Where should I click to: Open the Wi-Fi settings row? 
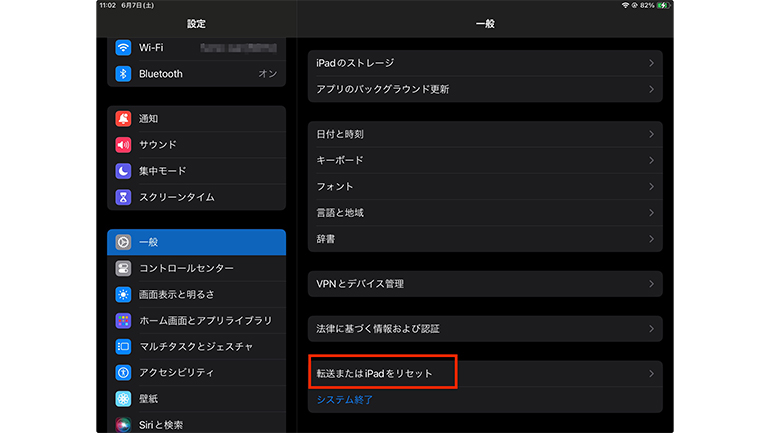[196, 48]
